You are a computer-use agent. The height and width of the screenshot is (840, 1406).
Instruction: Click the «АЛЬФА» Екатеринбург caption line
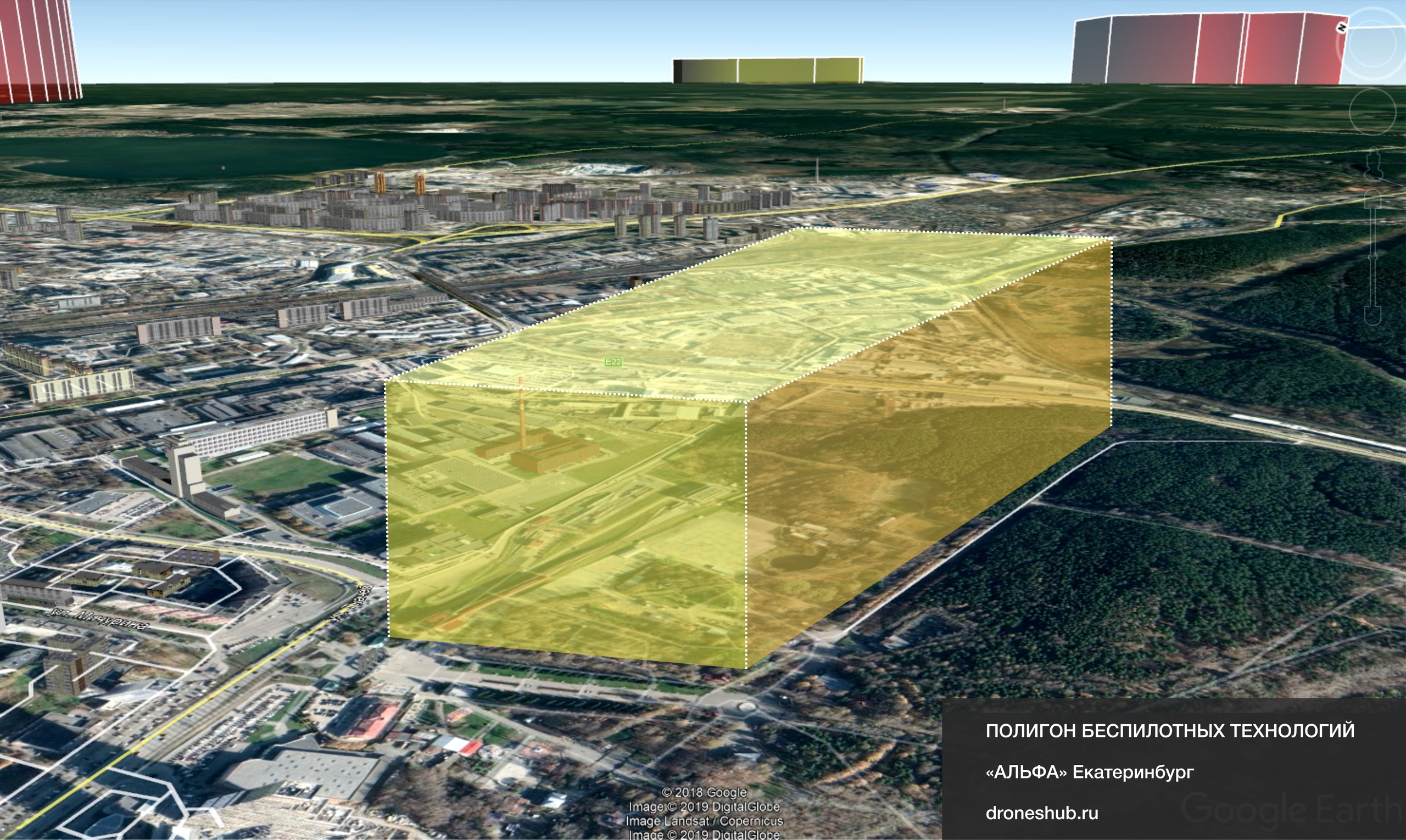(x=1090, y=772)
